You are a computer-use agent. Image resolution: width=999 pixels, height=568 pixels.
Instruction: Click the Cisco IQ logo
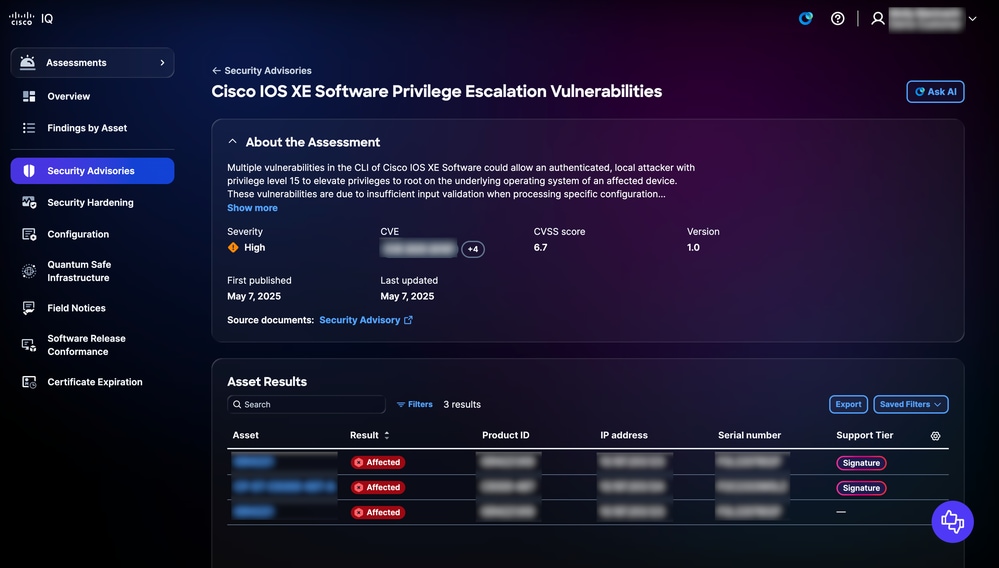coord(31,18)
